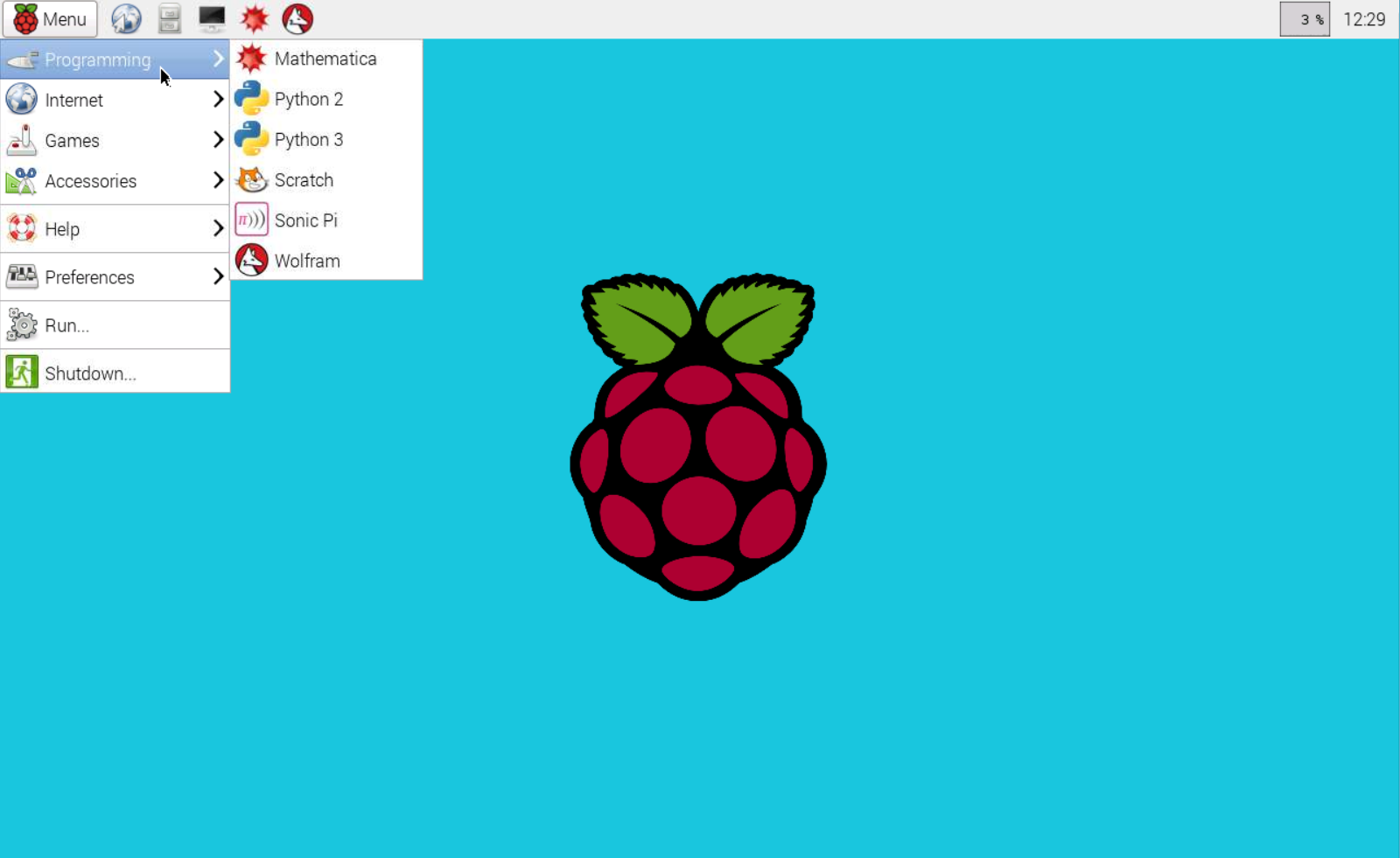Click the Preferences icon in the menu
Screen dimensions: 1400x858
(x=22, y=277)
